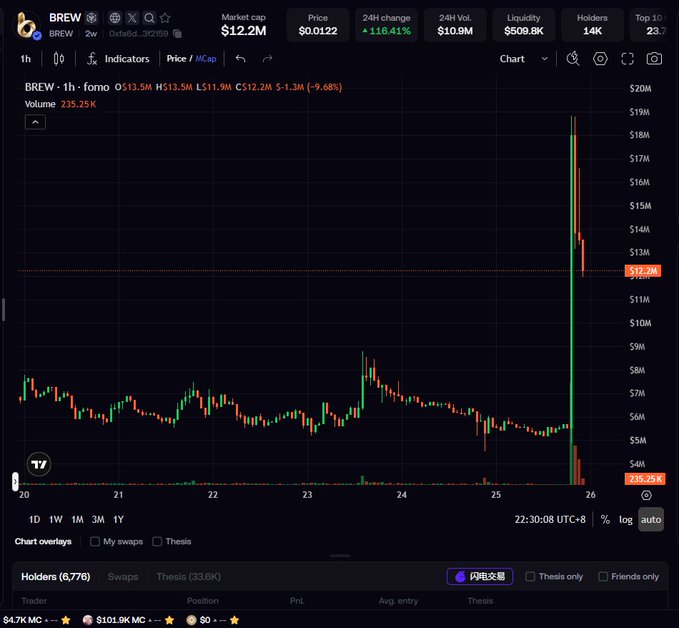Select 1Y date range
Image resolution: width=679 pixels, height=628 pixels.
pyautogui.click(x=119, y=519)
